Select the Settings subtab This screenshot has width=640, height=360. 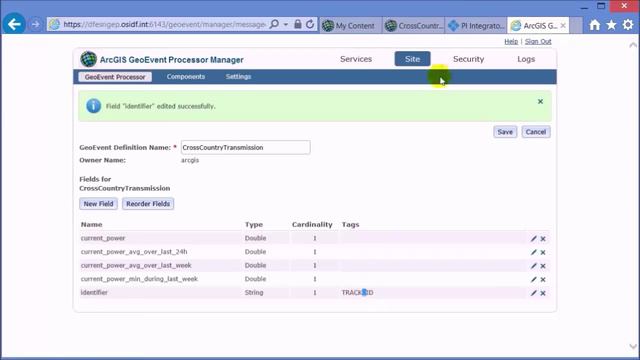[238, 77]
